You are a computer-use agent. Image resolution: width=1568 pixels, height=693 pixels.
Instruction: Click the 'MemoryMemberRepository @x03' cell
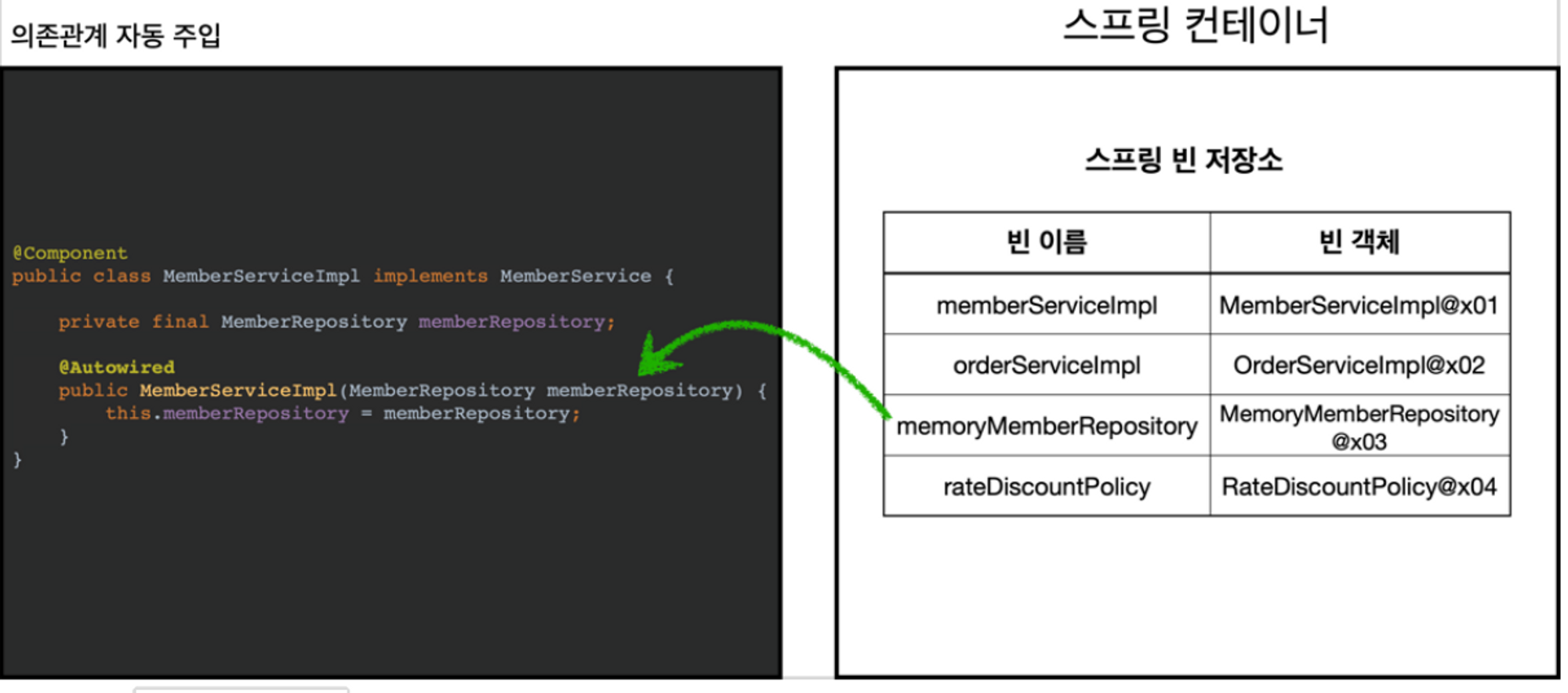[x=1359, y=426]
